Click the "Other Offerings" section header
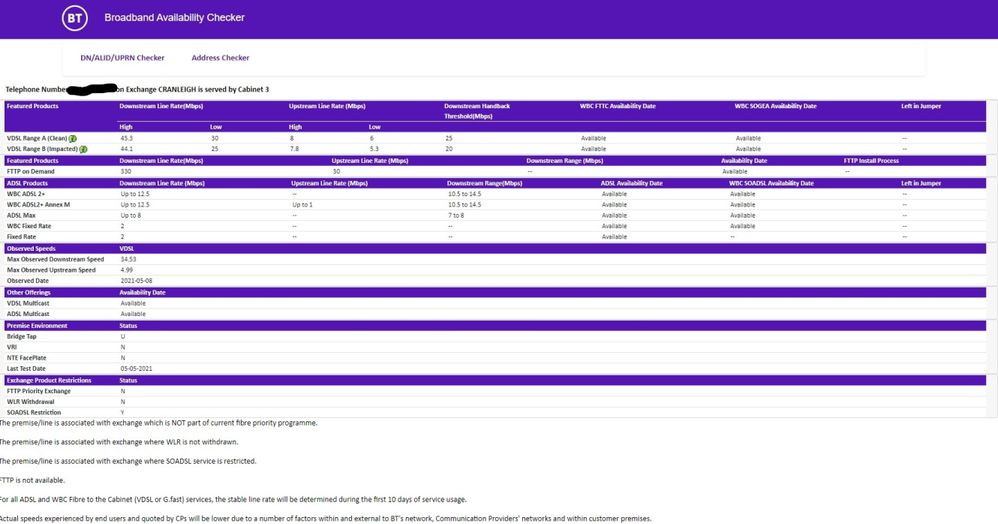 click(x=29, y=293)
